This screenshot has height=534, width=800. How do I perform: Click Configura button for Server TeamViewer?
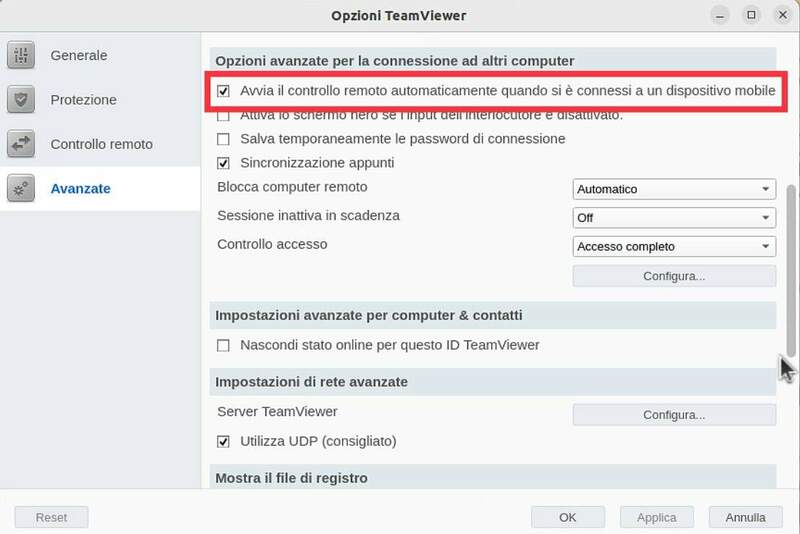coord(674,414)
